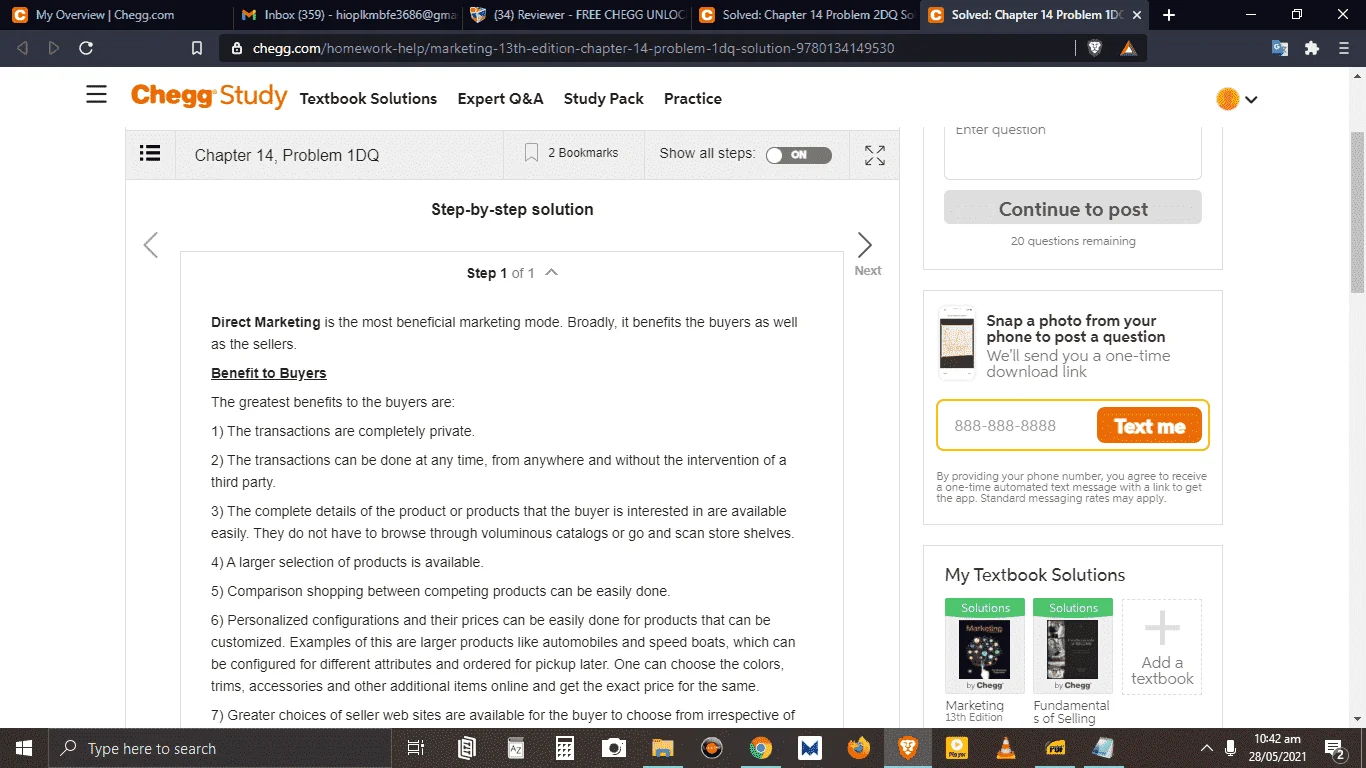This screenshot has width=1366, height=768.
Task: Click "Chapter 14, Problem 1DQ" title
Action: click(287, 155)
